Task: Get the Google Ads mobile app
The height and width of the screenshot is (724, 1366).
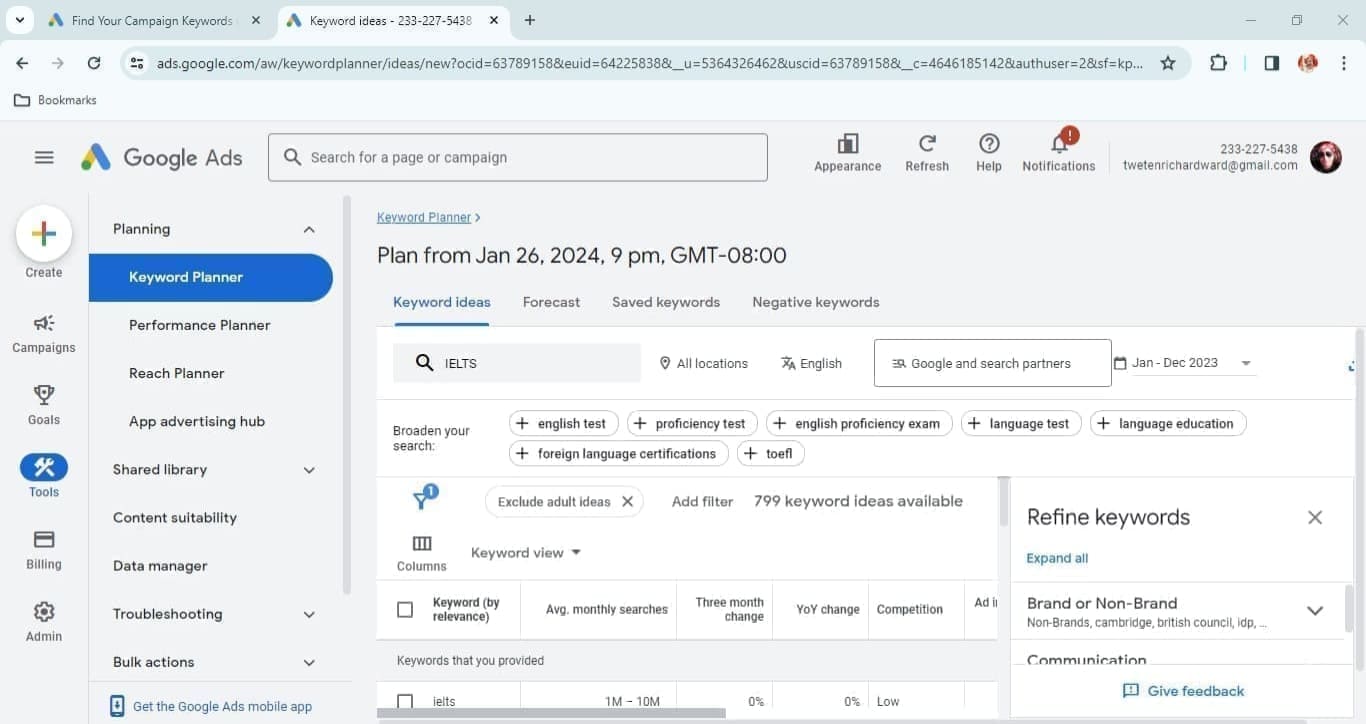Action: click(x=211, y=706)
